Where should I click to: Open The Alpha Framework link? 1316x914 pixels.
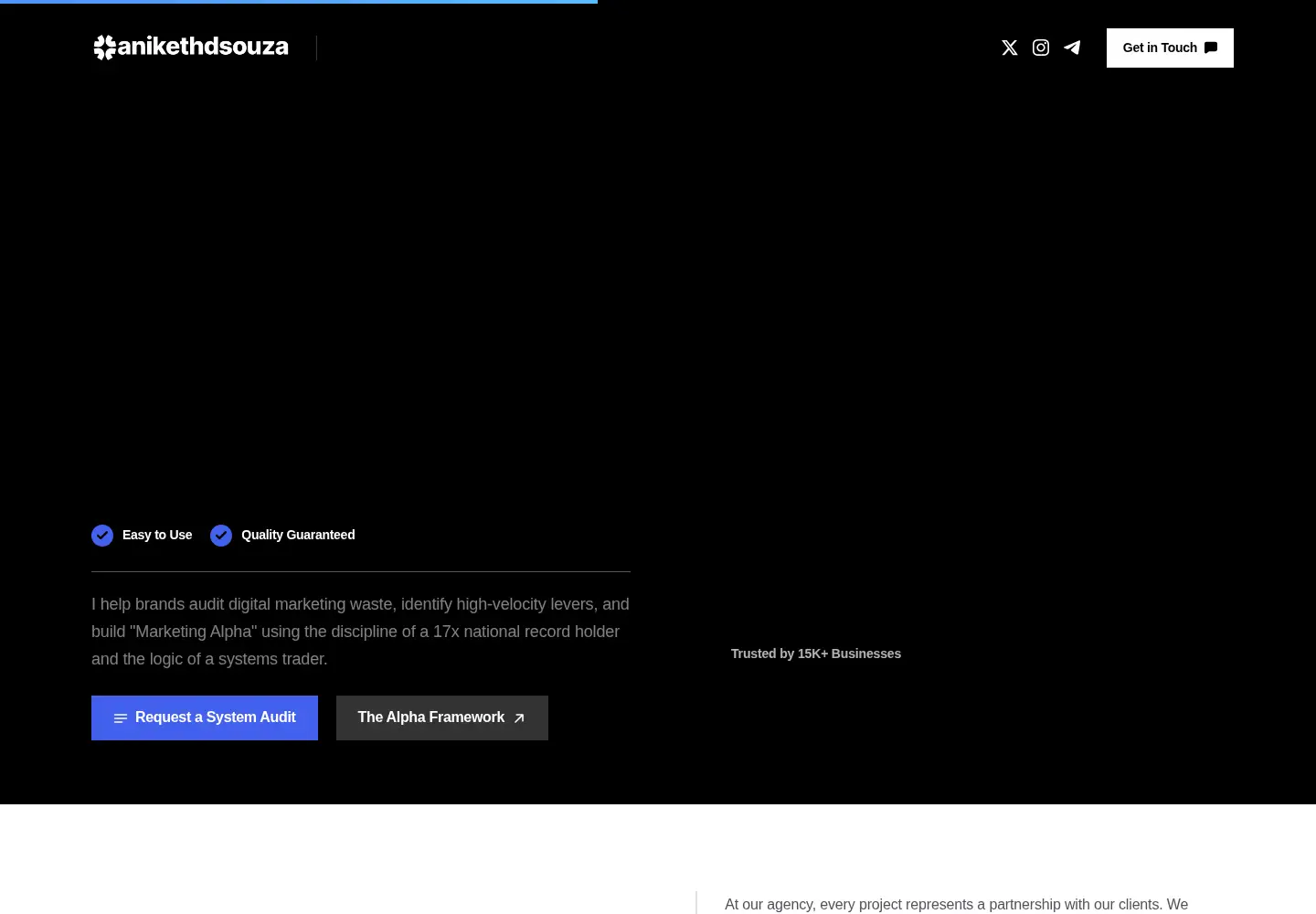tap(442, 717)
